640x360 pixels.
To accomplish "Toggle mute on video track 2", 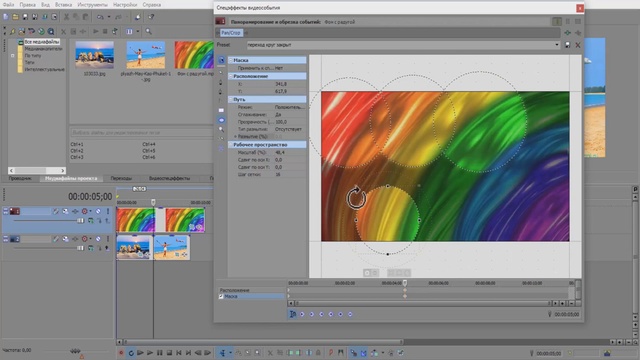I will click(98, 239).
